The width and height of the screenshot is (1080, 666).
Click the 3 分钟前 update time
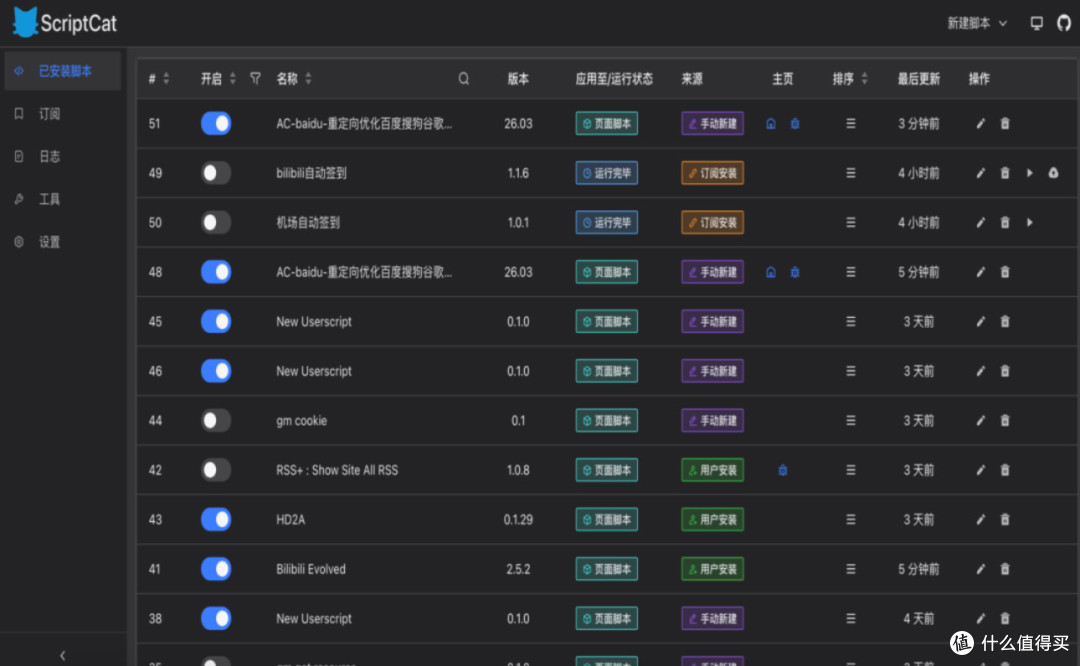918,123
